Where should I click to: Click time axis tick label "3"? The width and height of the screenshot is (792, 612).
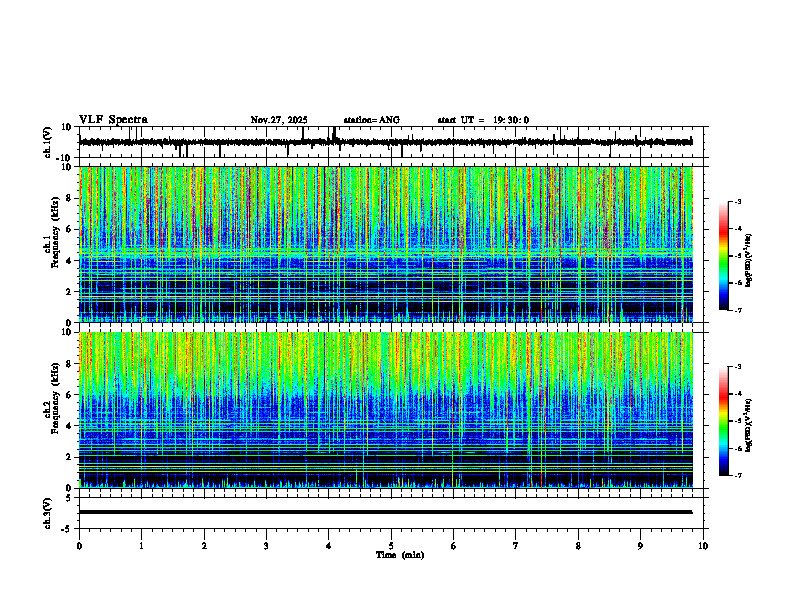pos(266,546)
